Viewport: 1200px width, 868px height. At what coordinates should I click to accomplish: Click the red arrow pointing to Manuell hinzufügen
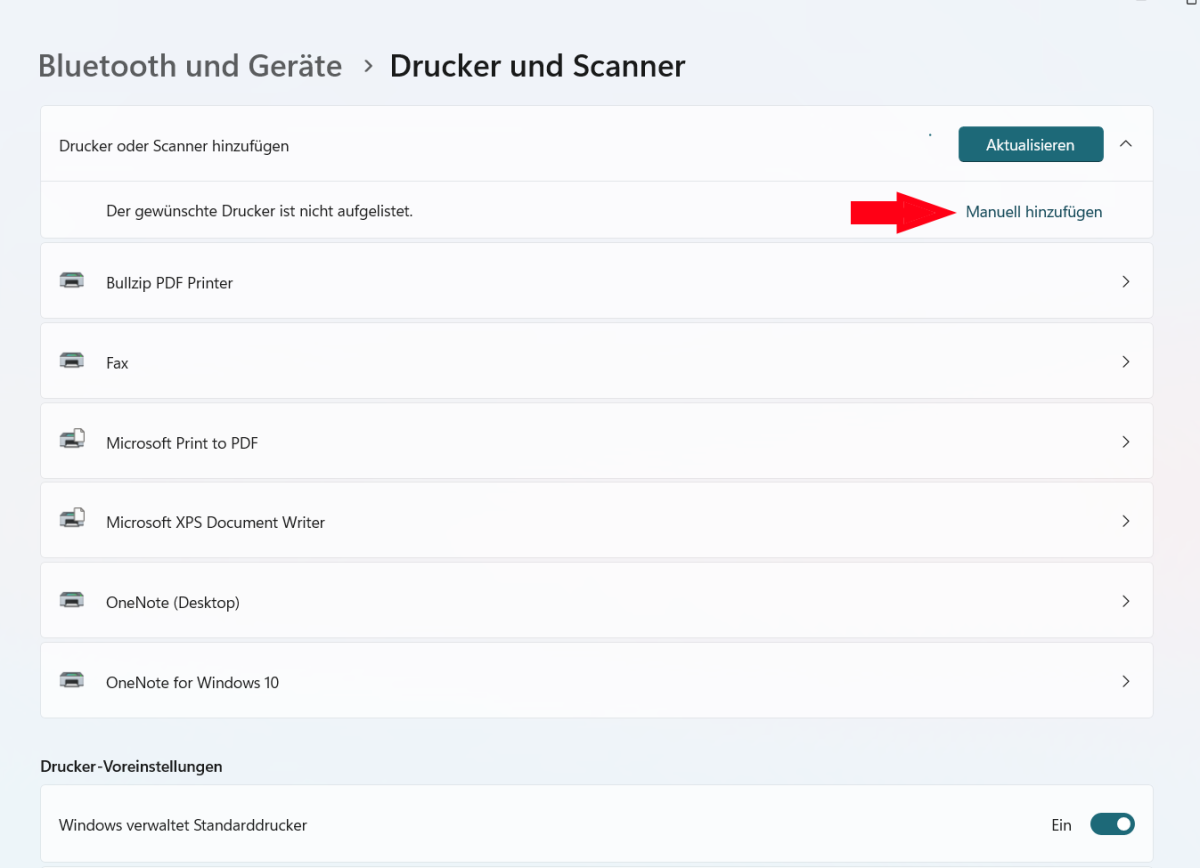point(900,212)
